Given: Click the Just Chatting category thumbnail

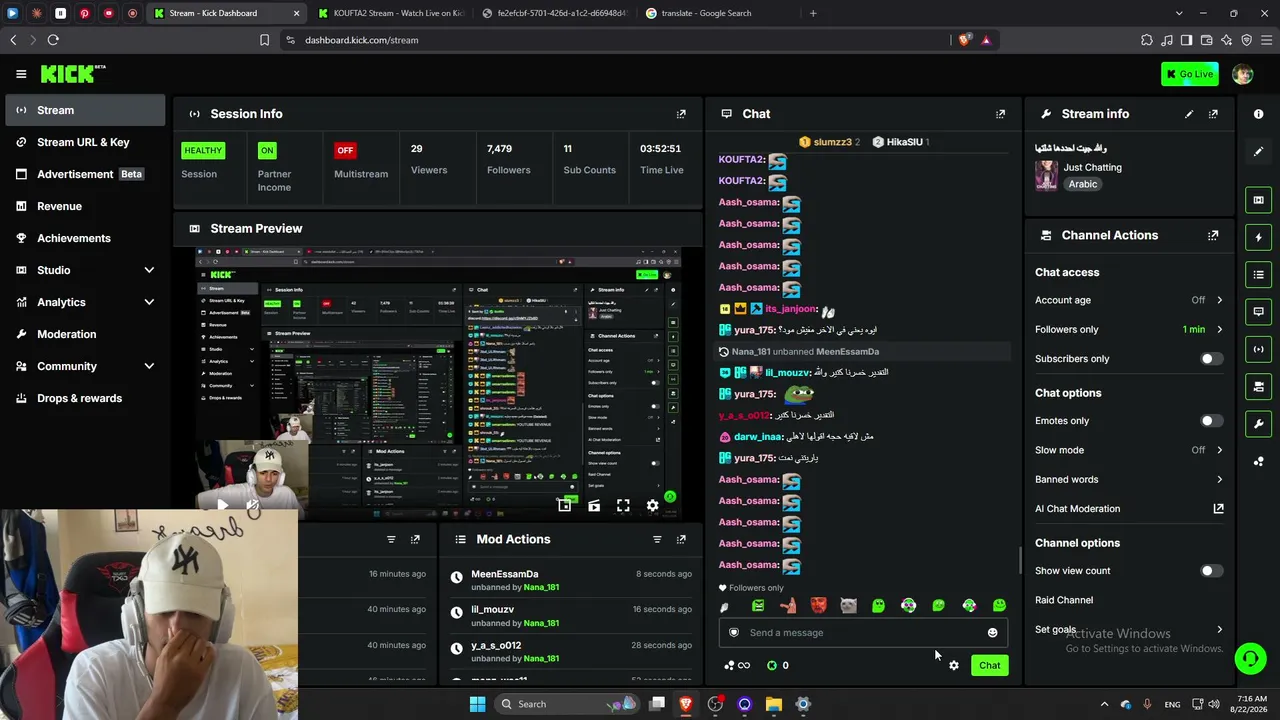Looking at the screenshot, I should pos(1046,176).
